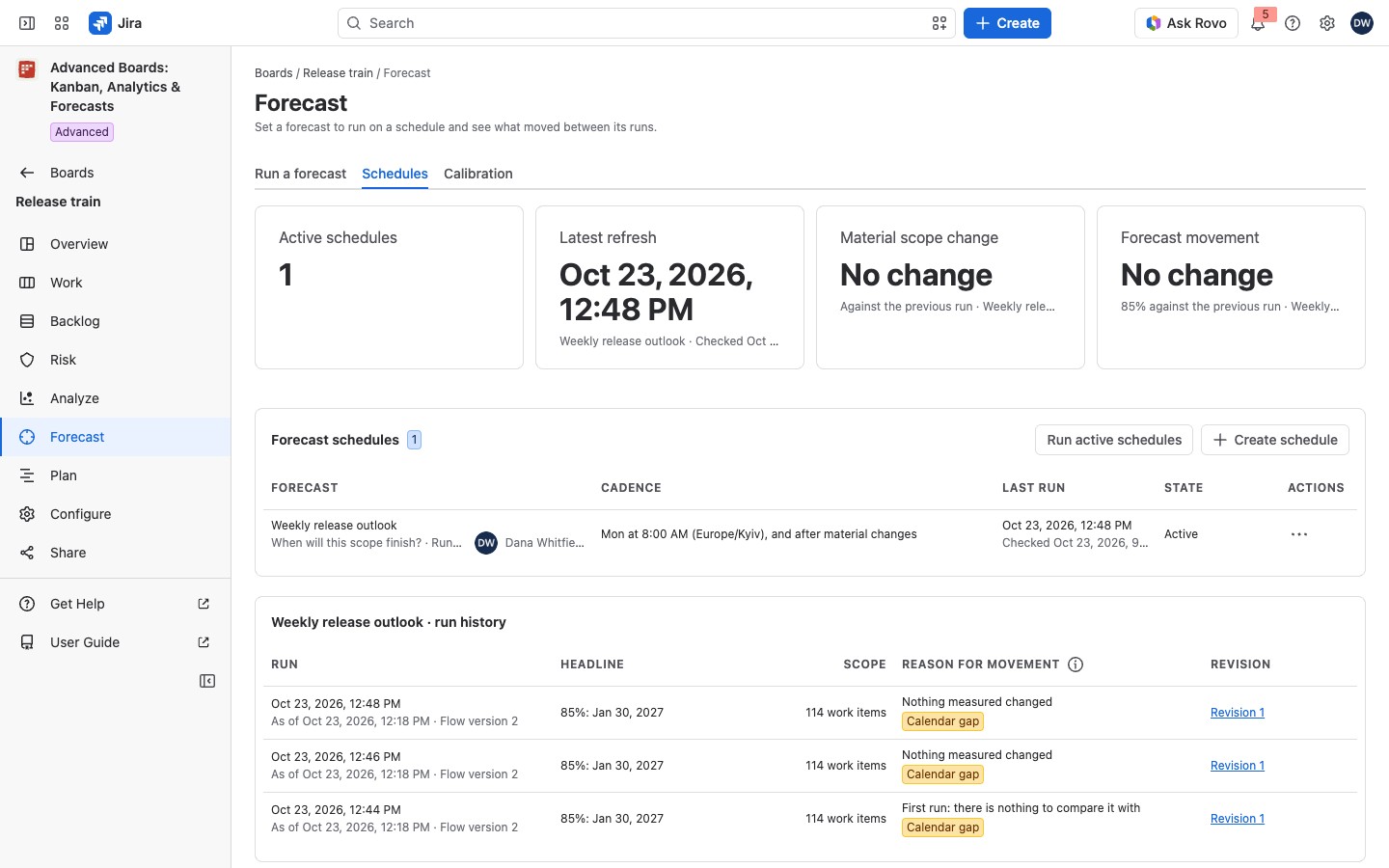Click the Material scope change card
This screenshot has height=868, width=1389.
click(x=950, y=287)
